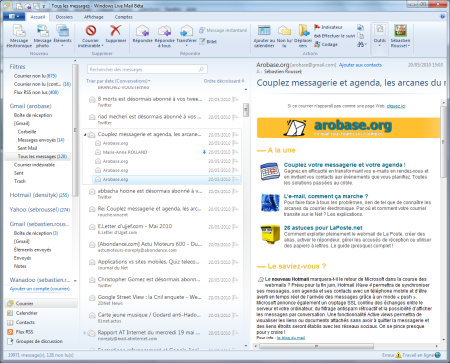The width and height of the screenshot is (450, 363).
Task: Switch to the Dossiers tab
Action: [64, 17]
